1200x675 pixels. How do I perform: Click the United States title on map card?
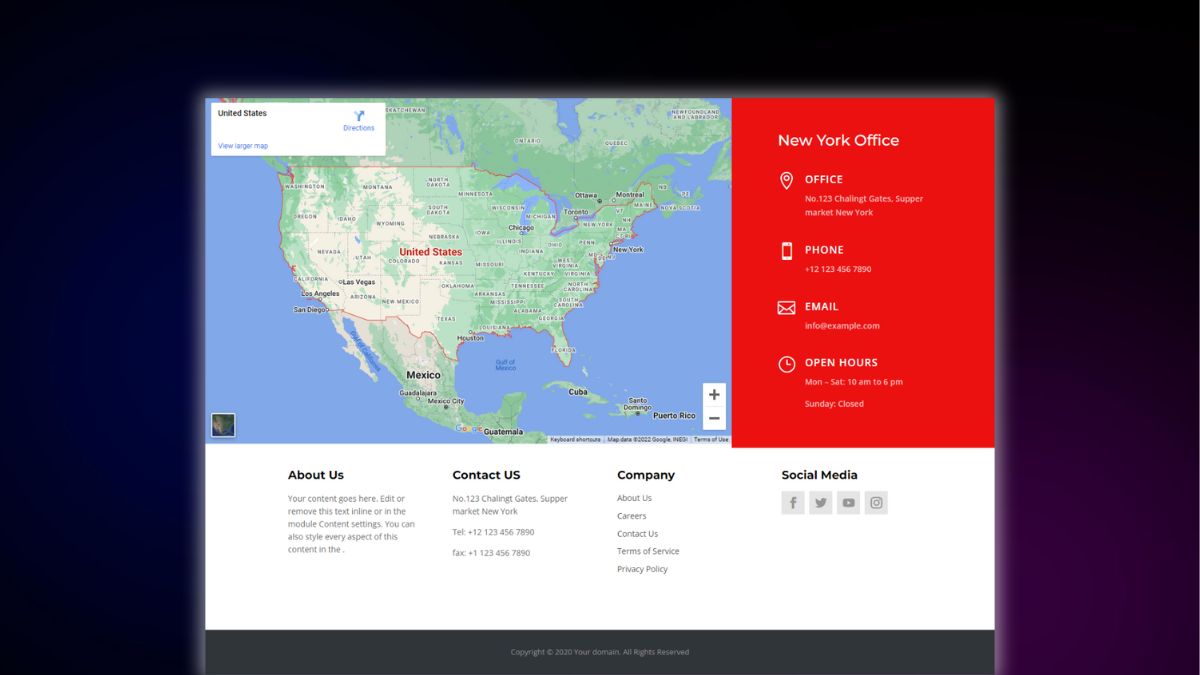(x=242, y=113)
